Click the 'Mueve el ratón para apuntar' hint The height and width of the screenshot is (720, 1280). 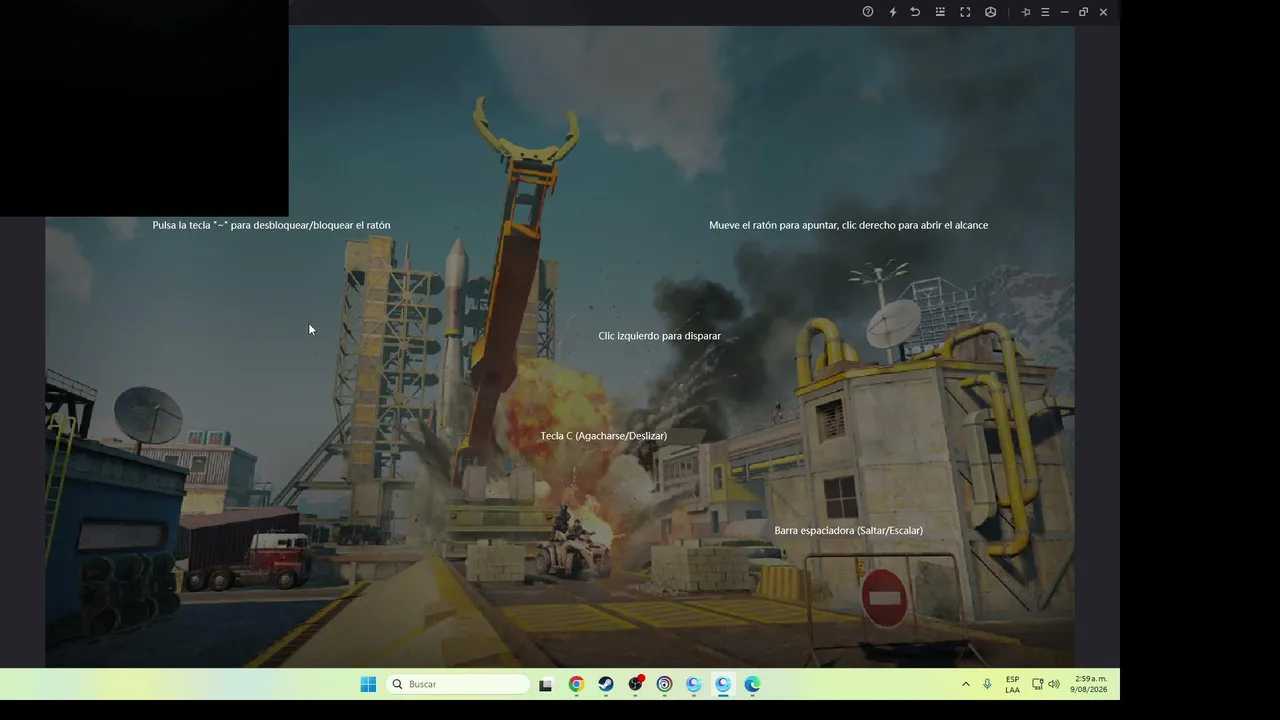(x=848, y=225)
